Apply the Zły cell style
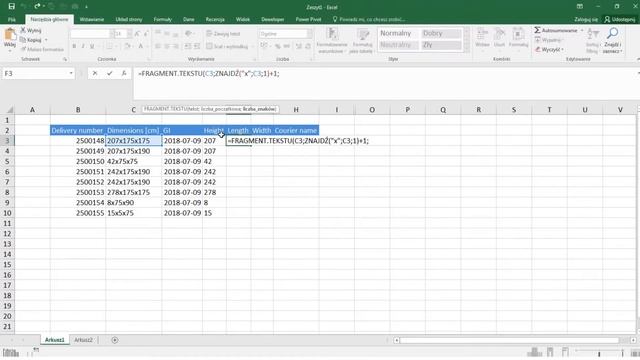The height and width of the screenshot is (360, 640). 441,45
